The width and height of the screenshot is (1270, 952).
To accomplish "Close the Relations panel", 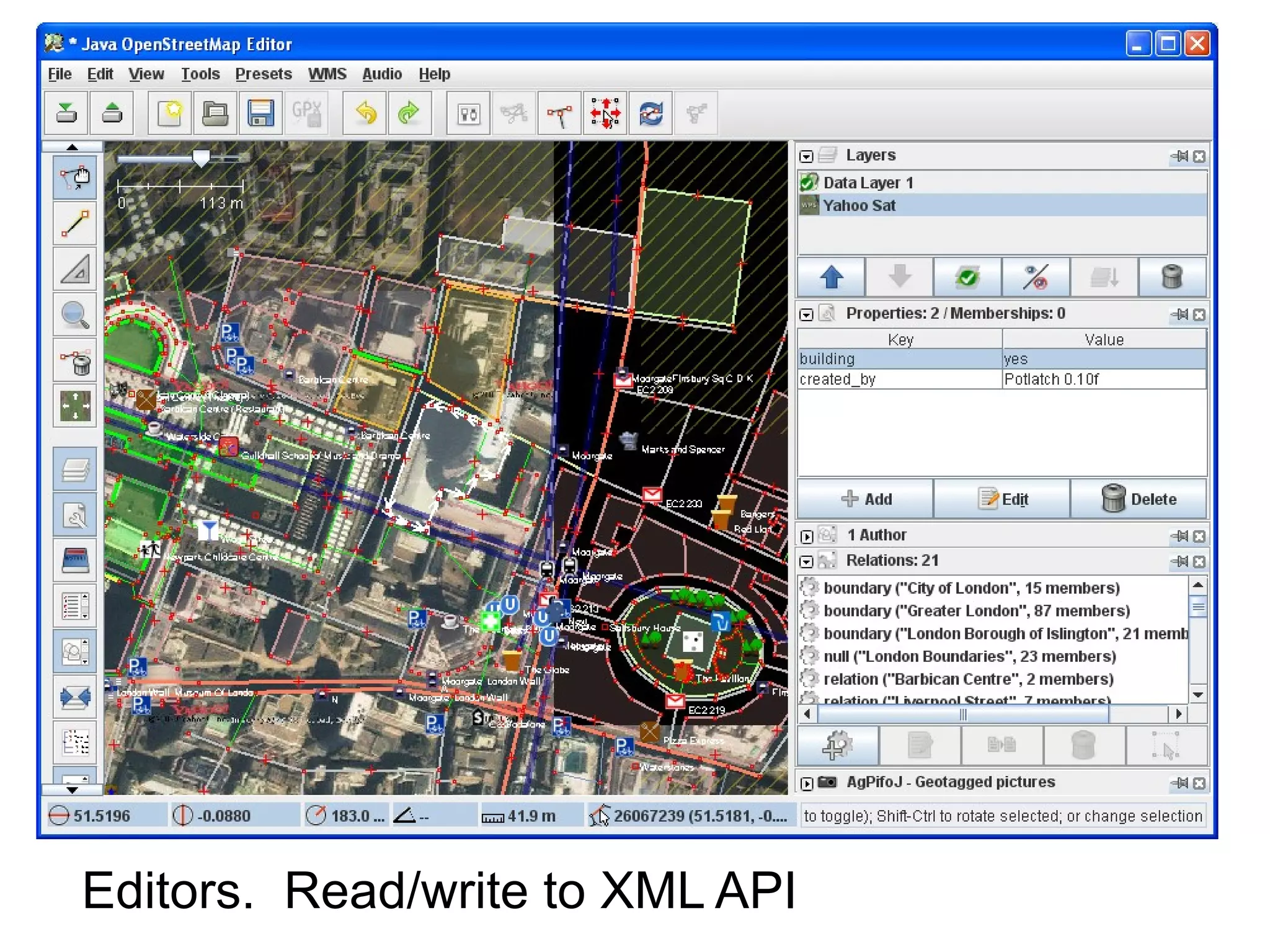I will (1199, 562).
